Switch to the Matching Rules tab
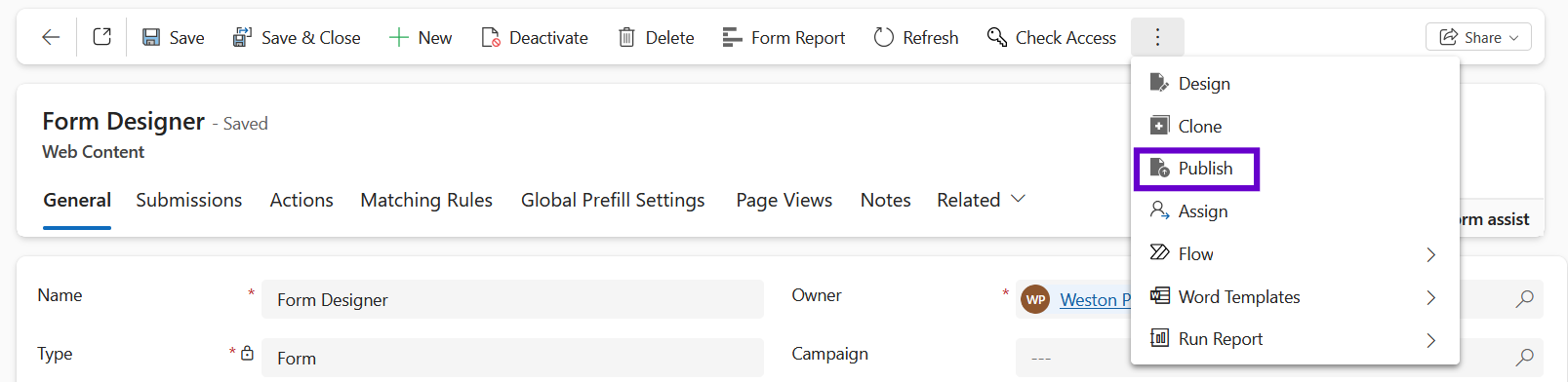 point(426,200)
